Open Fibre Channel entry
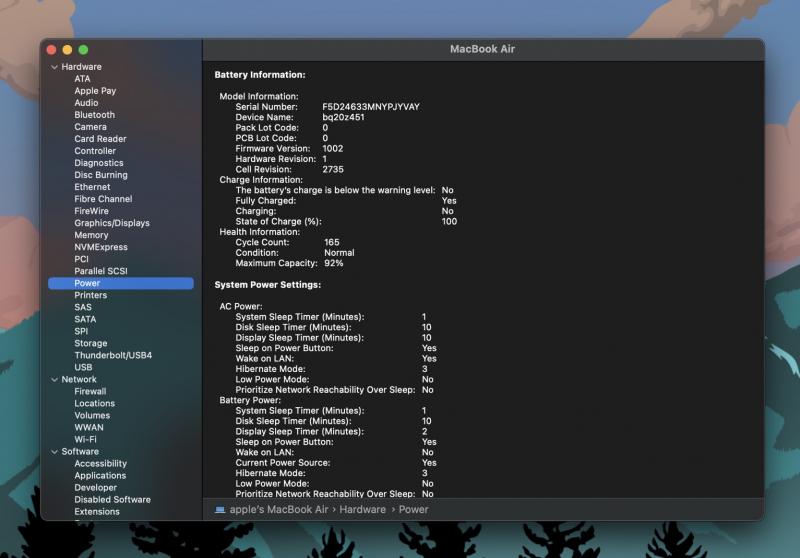 click(103, 199)
